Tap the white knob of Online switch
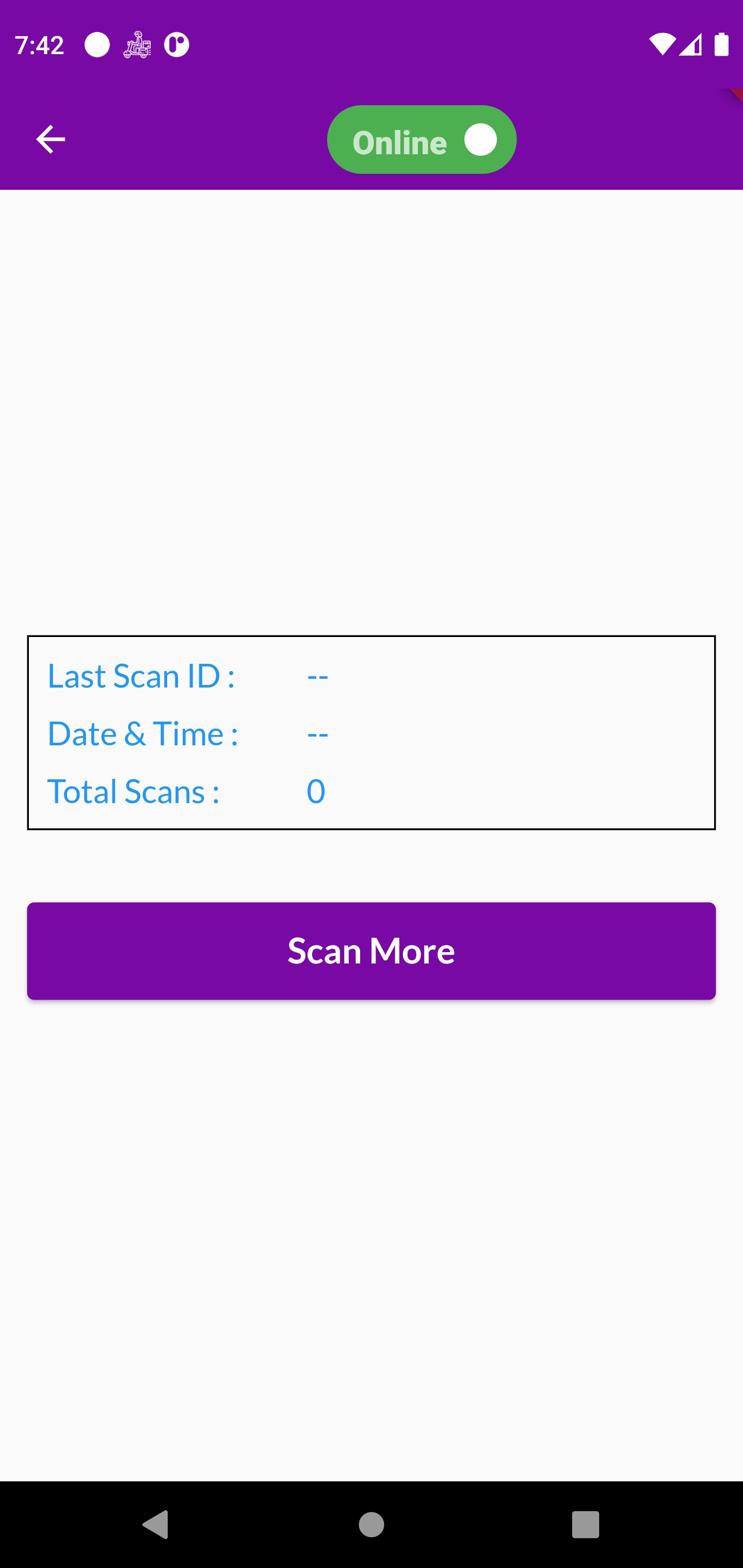 [480, 139]
